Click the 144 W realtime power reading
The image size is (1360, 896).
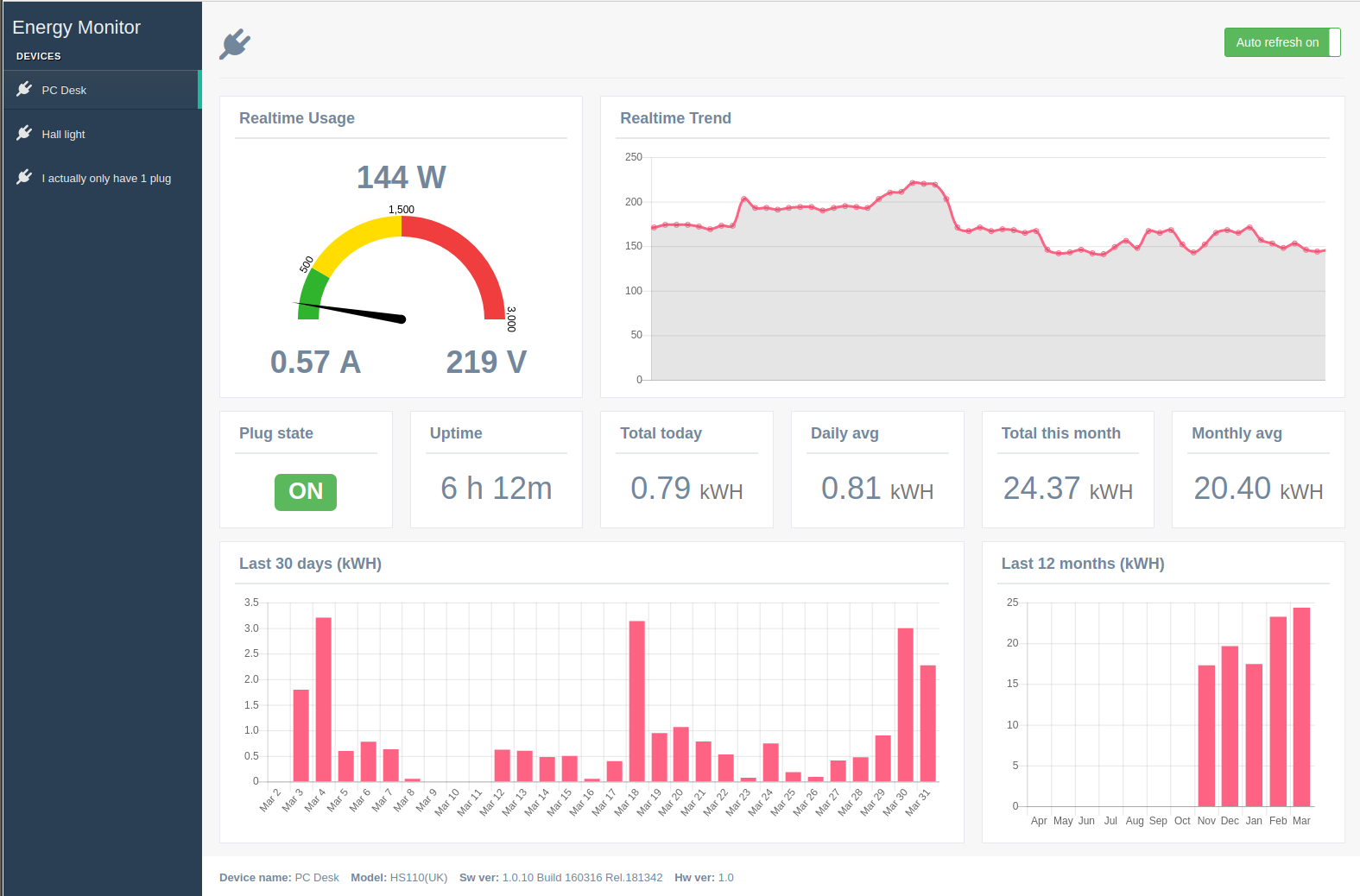402,178
